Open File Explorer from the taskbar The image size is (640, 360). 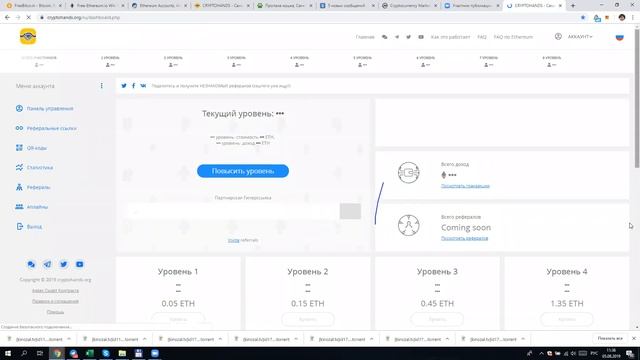point(122,353)
